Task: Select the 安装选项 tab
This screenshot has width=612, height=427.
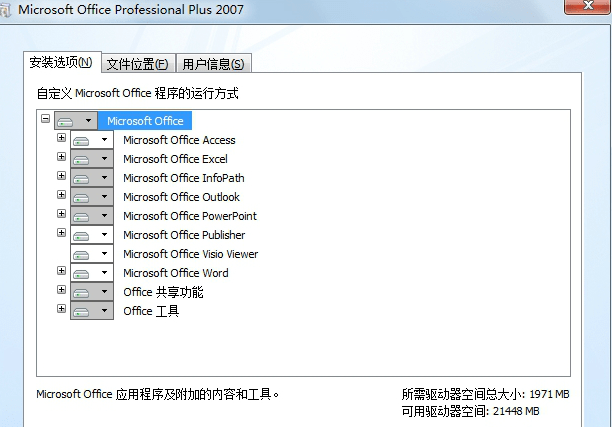Action: 61,62
